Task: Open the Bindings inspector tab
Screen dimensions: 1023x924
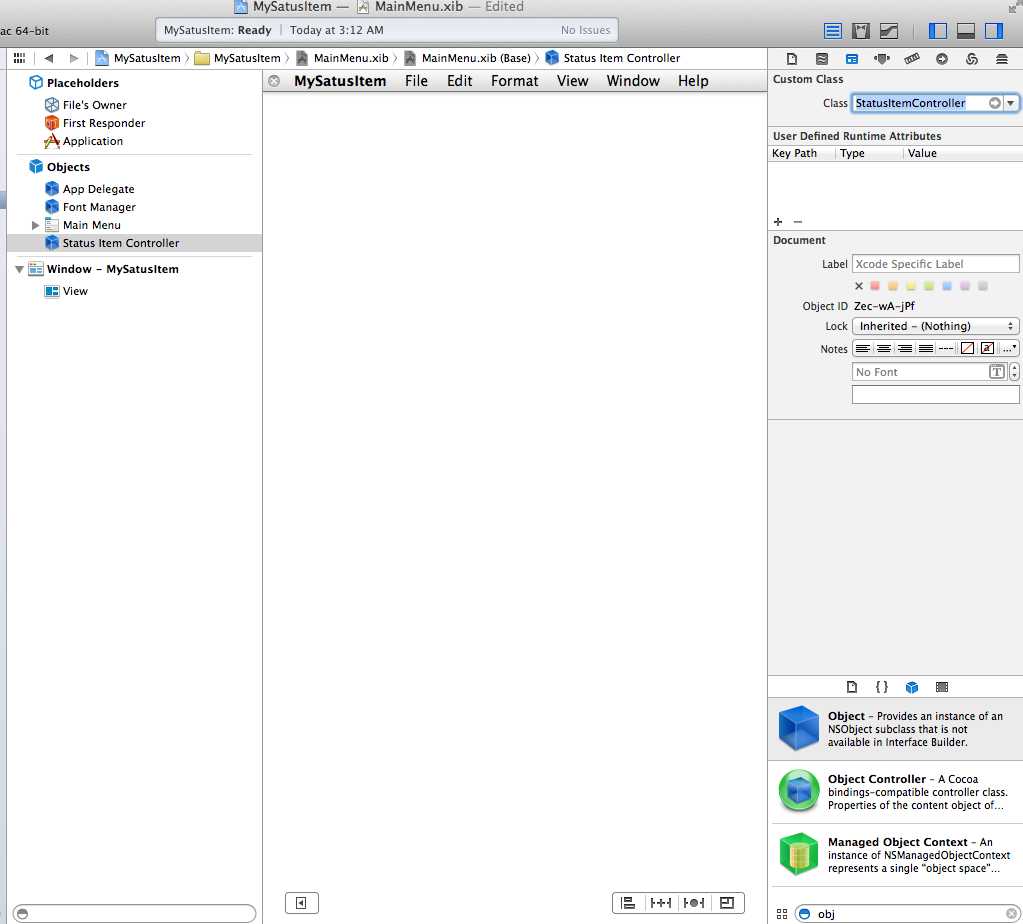Action: (x=971, y=59)
